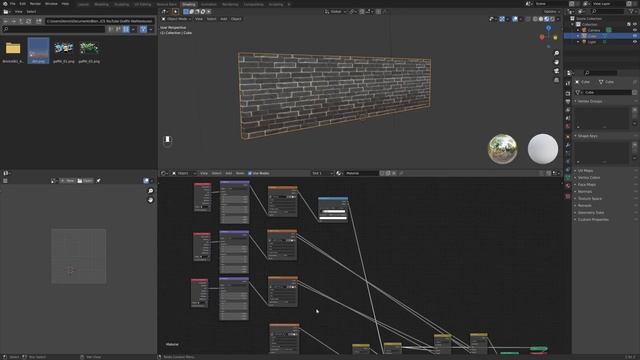The height and width of the screenshot is (360, 640).
Task: Select the Light object in outliner
Action: click(x=592, y=42)
